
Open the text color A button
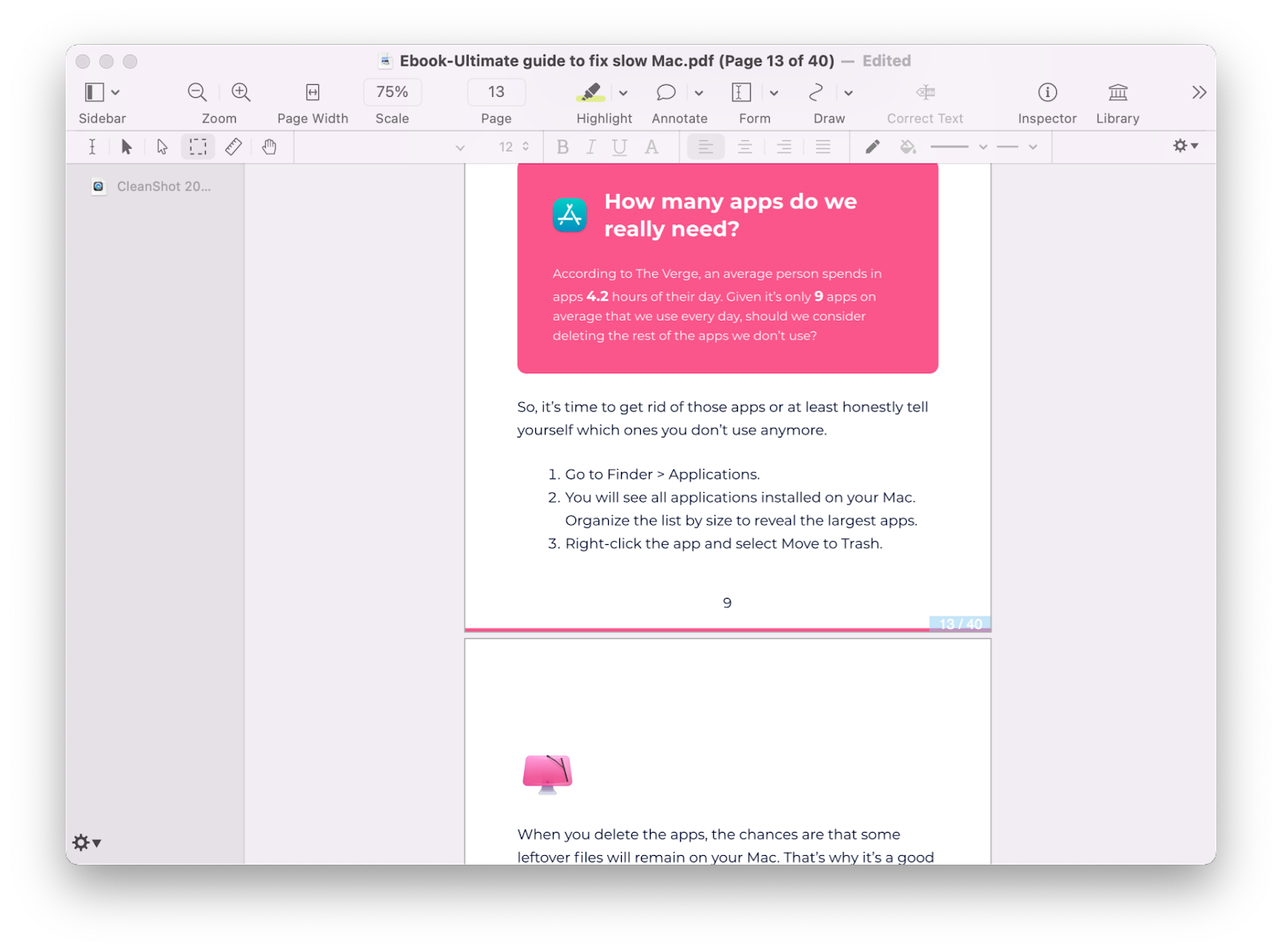[x=651, y=147]
